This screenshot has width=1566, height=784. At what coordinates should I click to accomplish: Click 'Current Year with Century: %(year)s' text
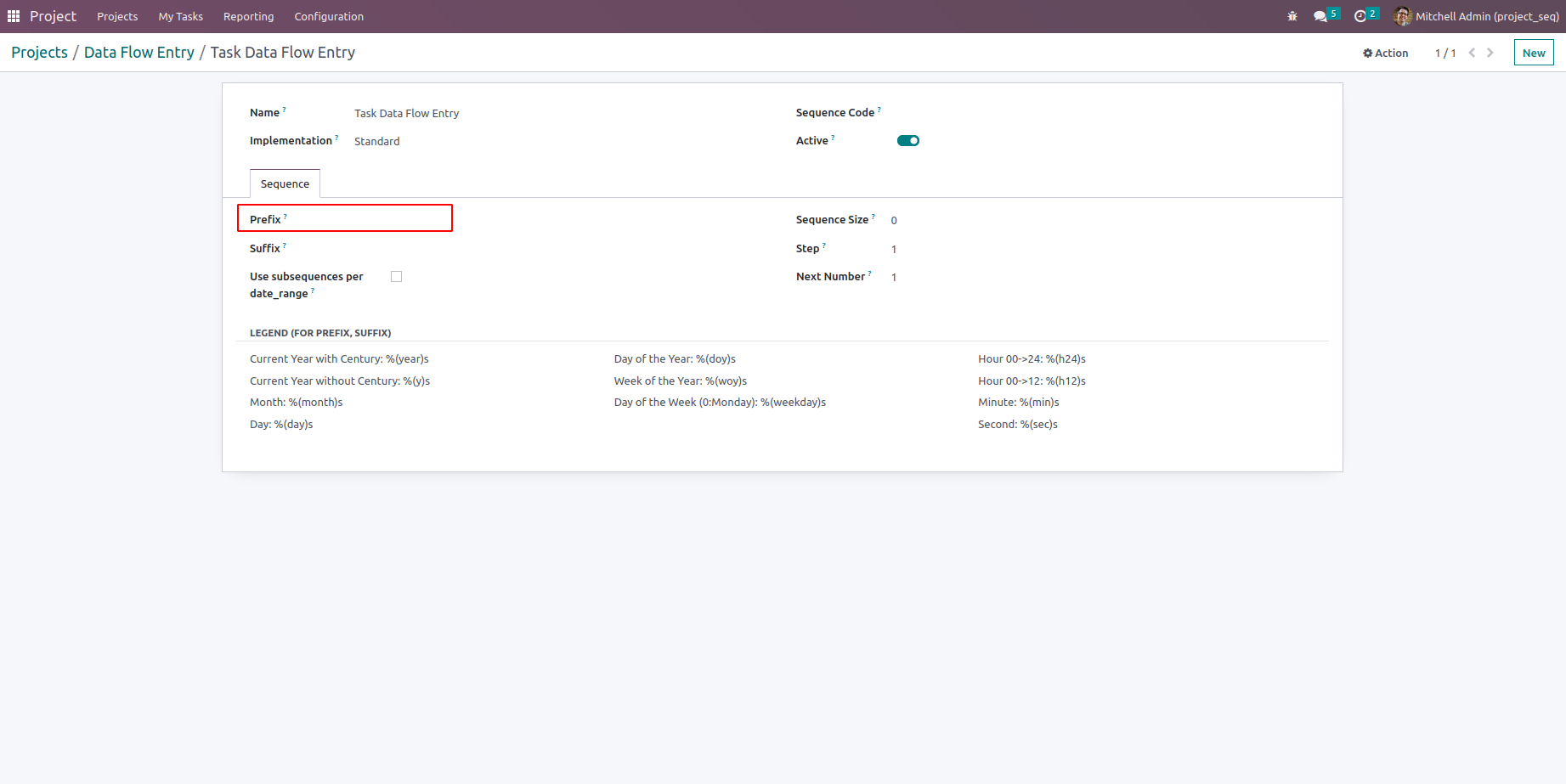339,359
